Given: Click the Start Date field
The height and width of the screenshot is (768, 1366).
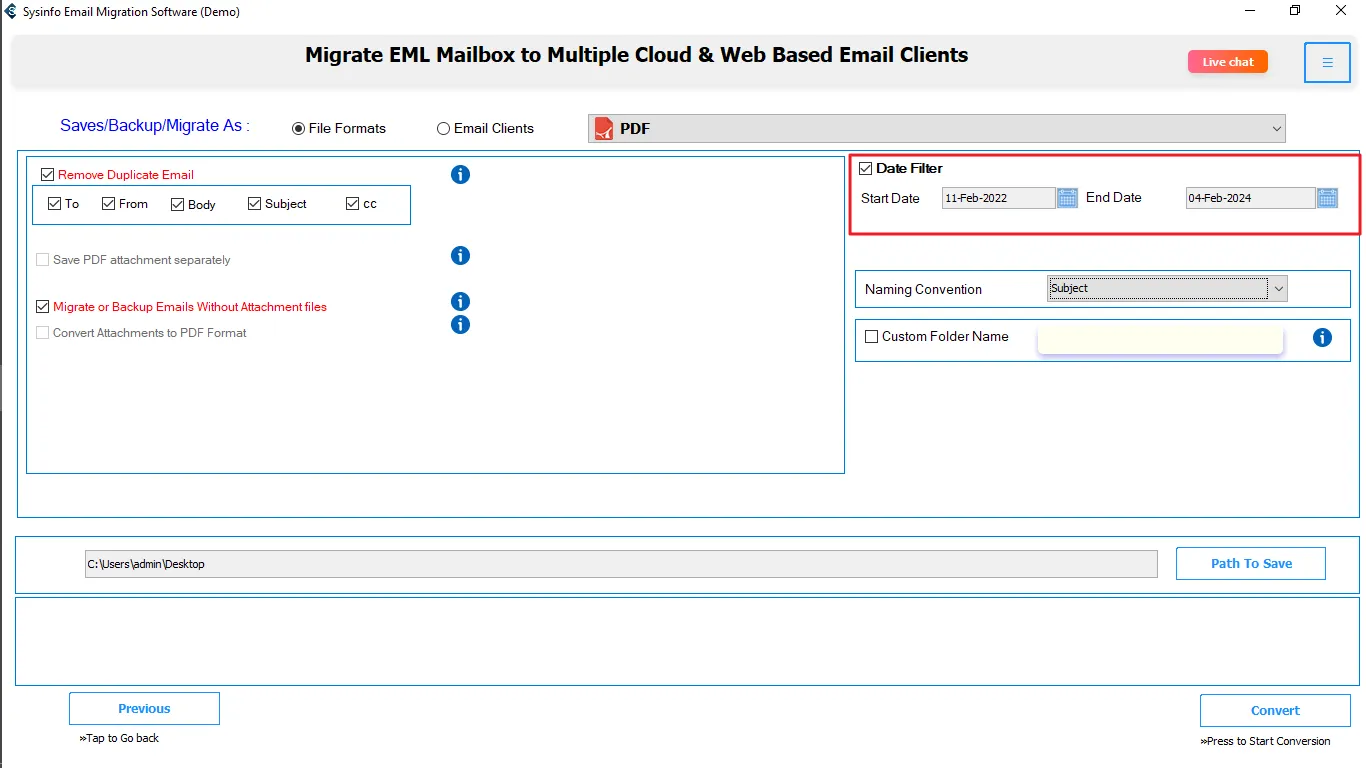Looking at the screenshot, I should tap(998, 198).
